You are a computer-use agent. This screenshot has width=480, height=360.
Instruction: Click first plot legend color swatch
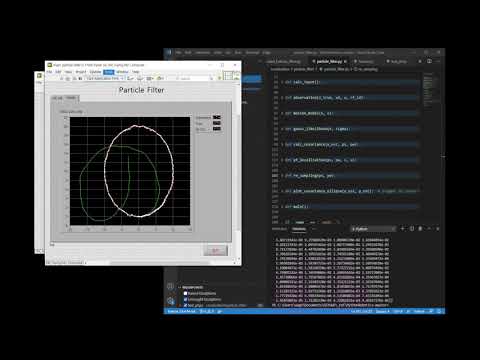click(x=217, y=117)
